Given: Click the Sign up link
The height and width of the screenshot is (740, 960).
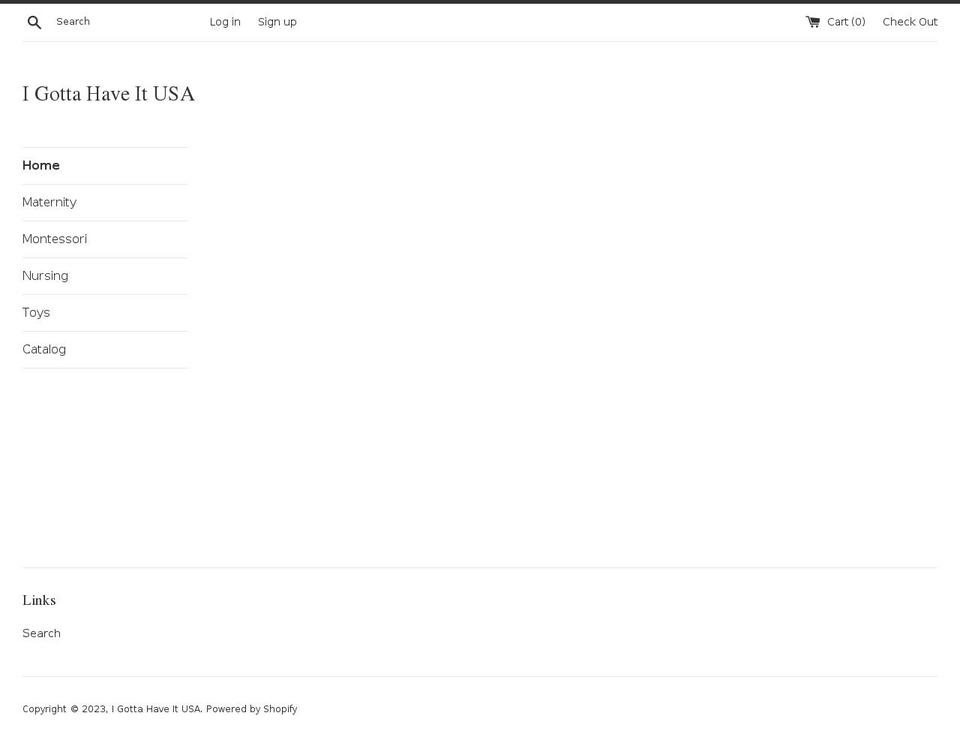Looking at the screenshot, I should [x=277, y=21].
